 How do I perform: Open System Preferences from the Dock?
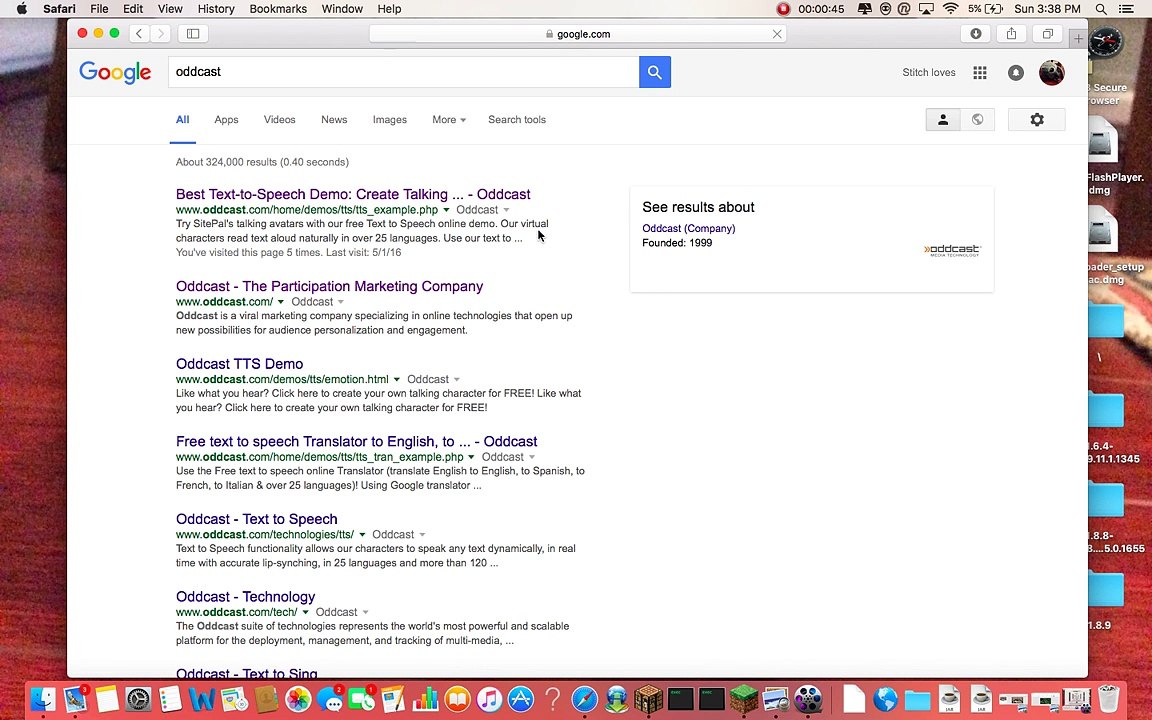138,699
